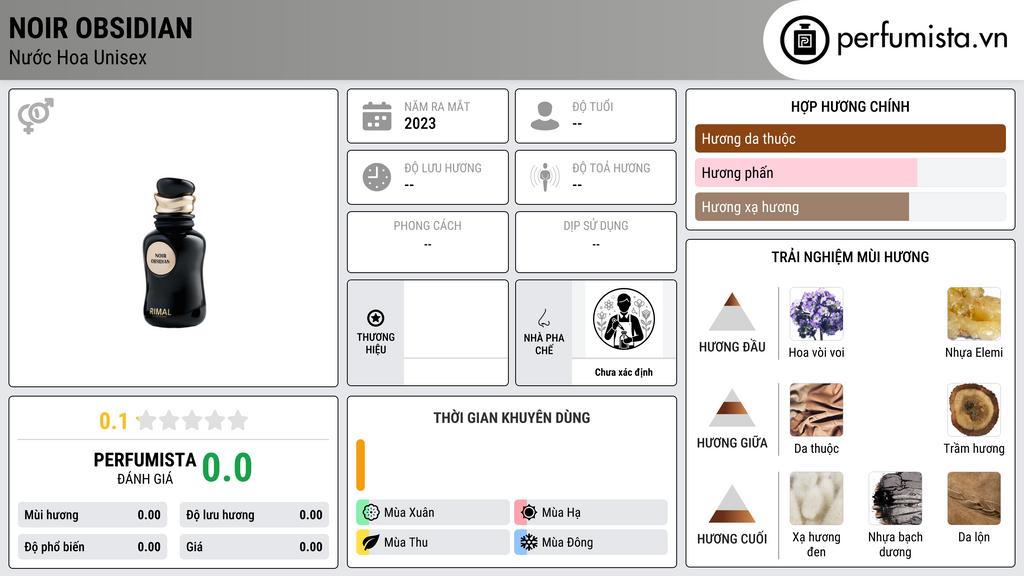This screenshot has width=1024, height=576.
Task: Click the Hương da thuộc accord bar
Action: click(x=850, y=138)
